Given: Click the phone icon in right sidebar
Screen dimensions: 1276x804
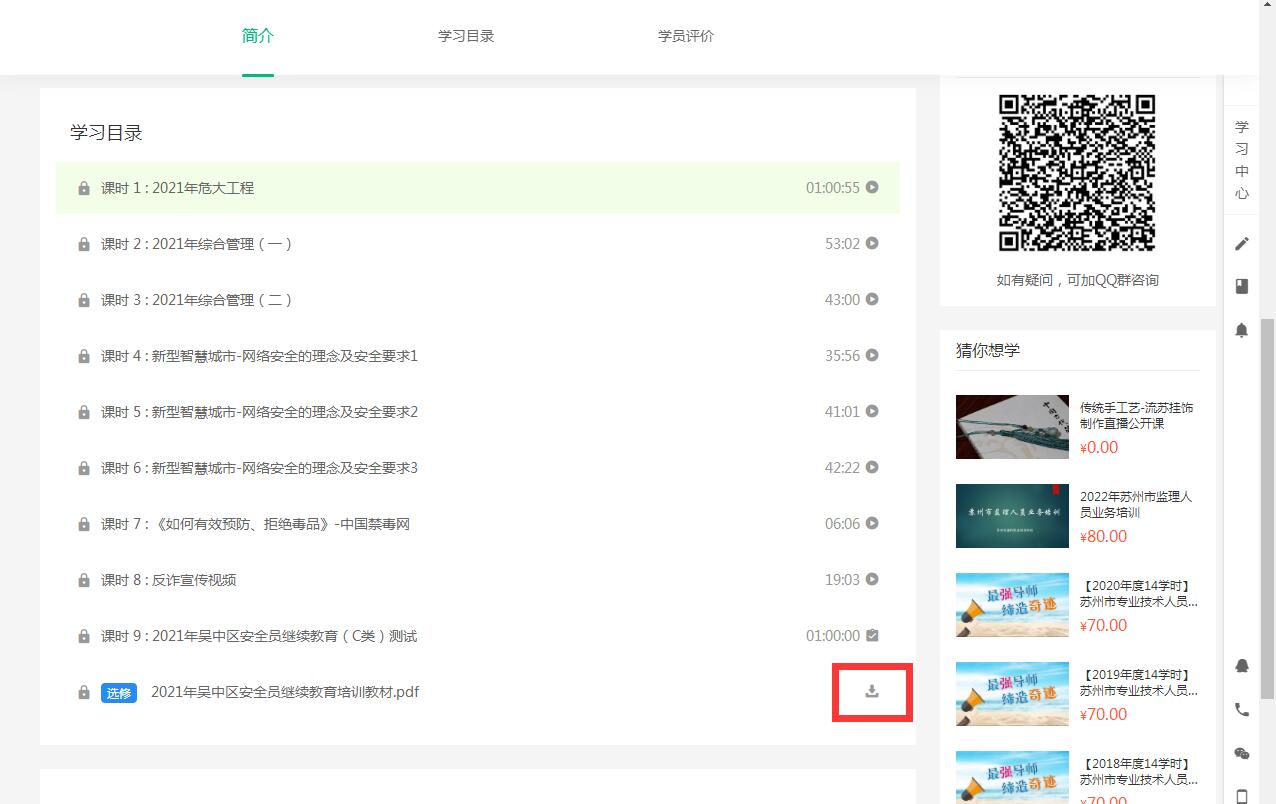Looking at the screenshot, I should (x=1242, y=710).
